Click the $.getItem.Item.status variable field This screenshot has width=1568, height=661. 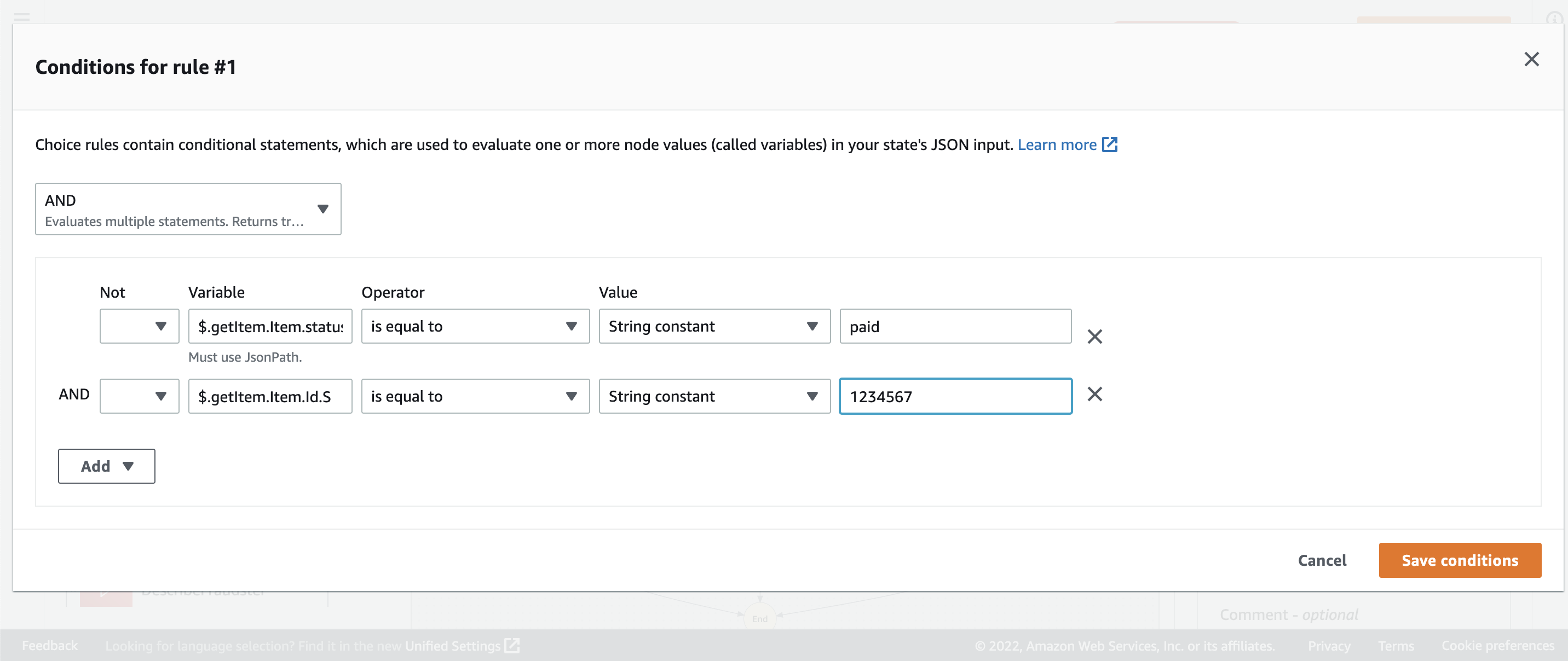[270, 327]
